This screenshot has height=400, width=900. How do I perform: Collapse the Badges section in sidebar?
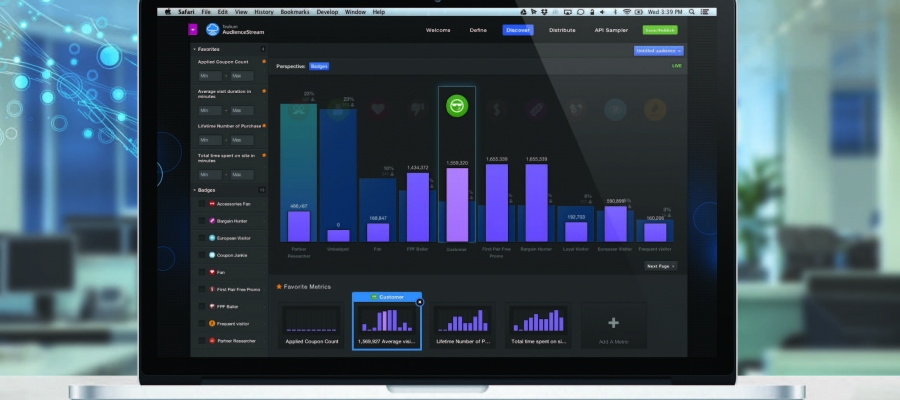click(x=194, y=189)
